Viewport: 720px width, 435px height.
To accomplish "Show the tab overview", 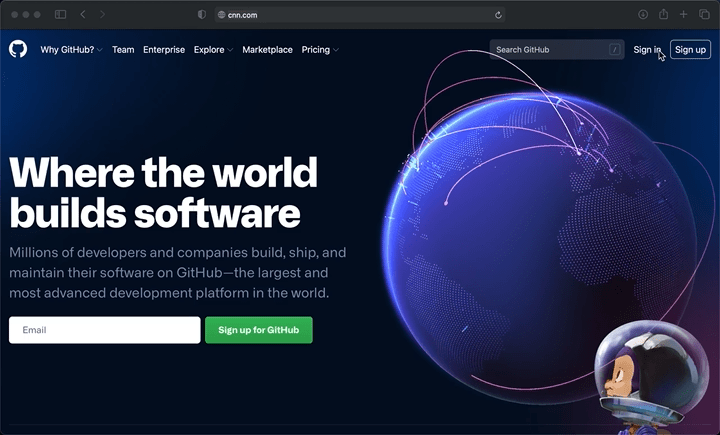I will (704, 15).
